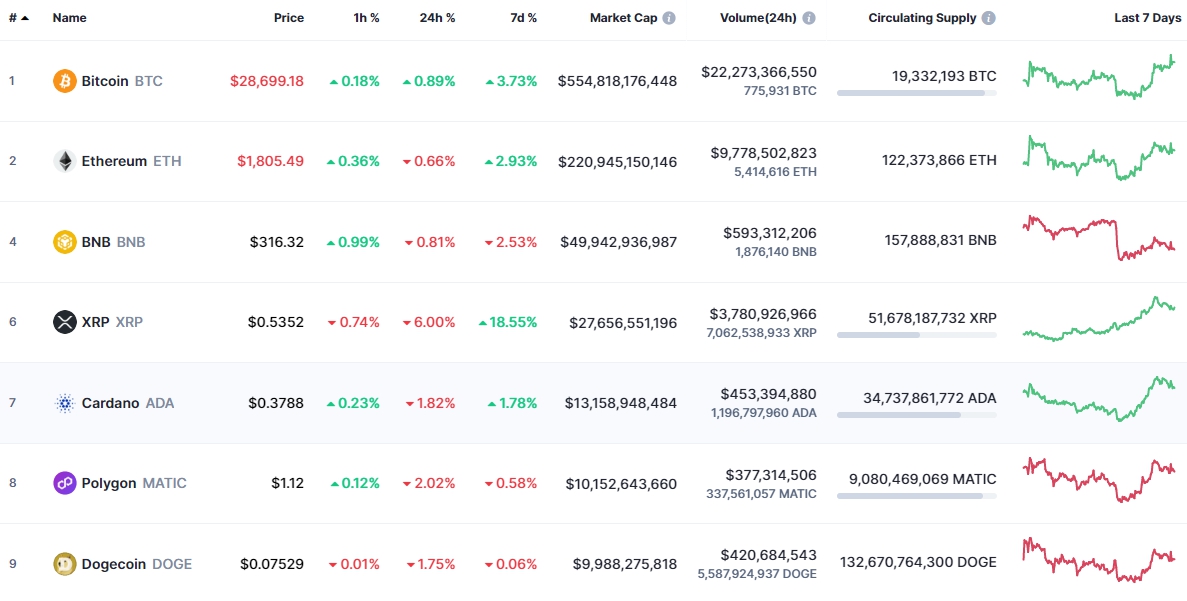Open Polygon's 7 day sparkline chart
Image resolution: width=1187 pixels, height=601 pixels.
click(1098, 480)
